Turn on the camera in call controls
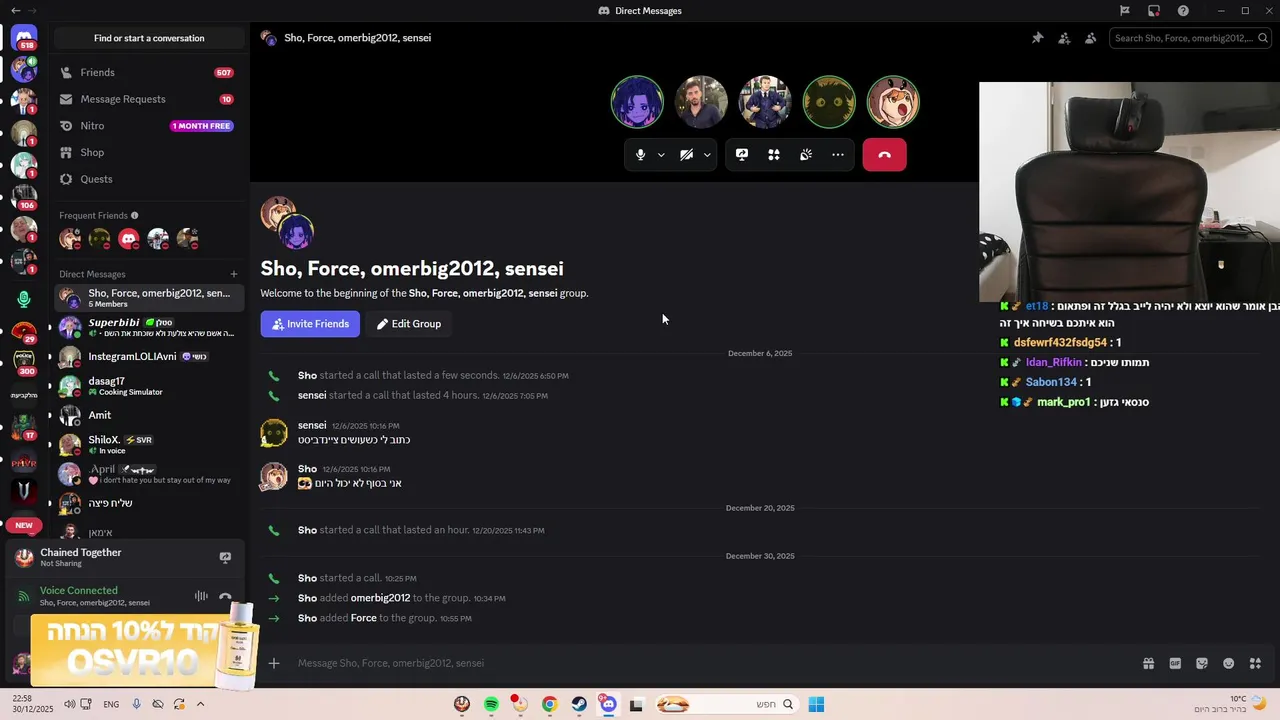The width and height of the screenshot is (1280, 720). click(x=687, y=155)
